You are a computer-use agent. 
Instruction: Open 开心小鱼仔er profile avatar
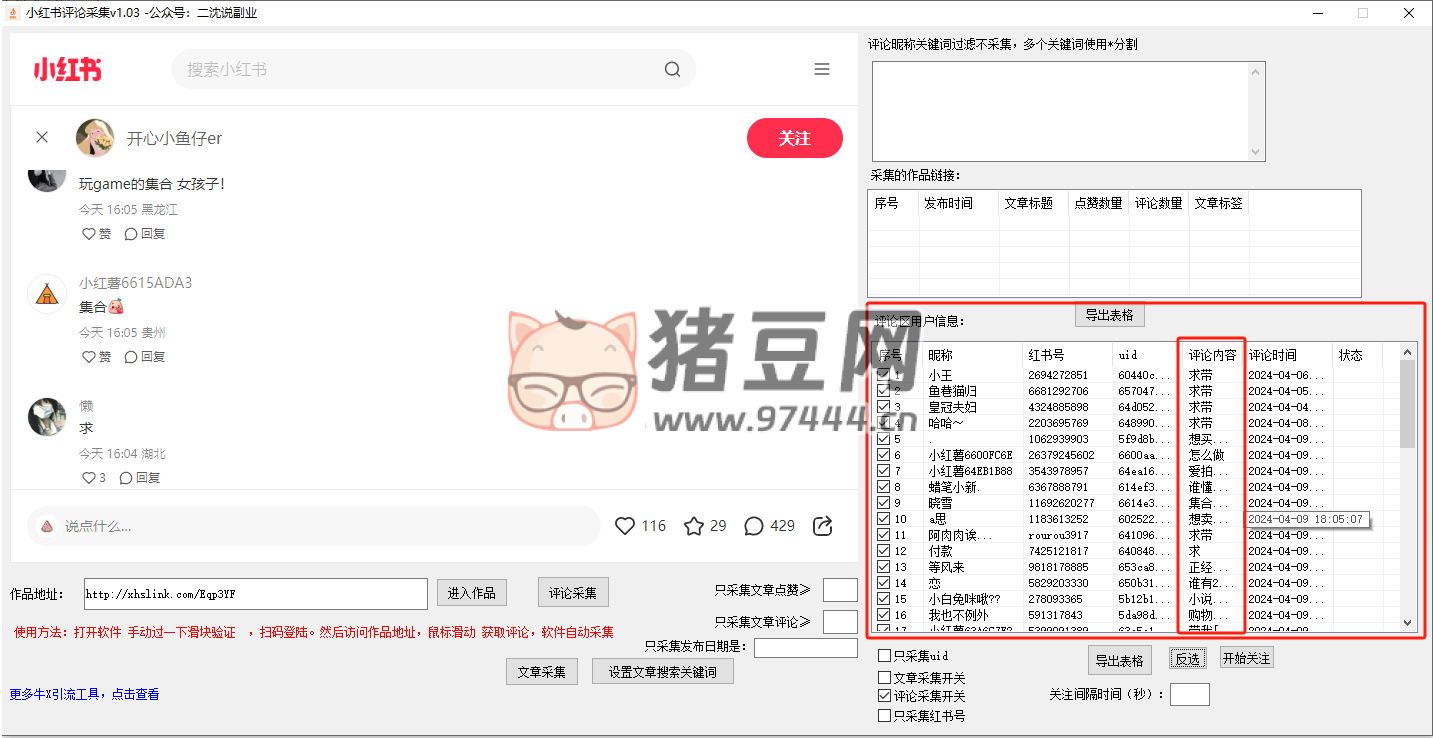pos(95,138)
